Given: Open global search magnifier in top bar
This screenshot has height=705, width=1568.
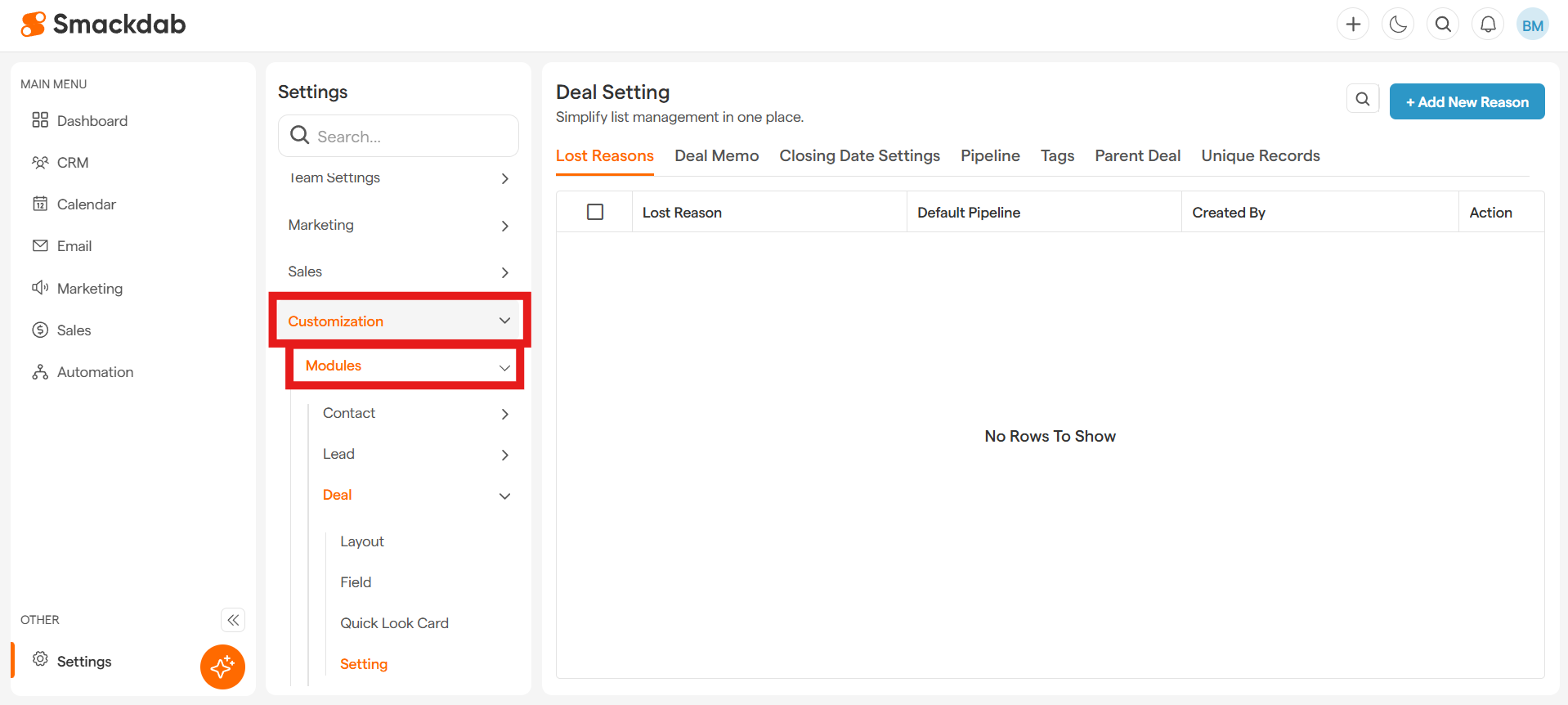Looking at the screenshot, I should click(1443, 25).
